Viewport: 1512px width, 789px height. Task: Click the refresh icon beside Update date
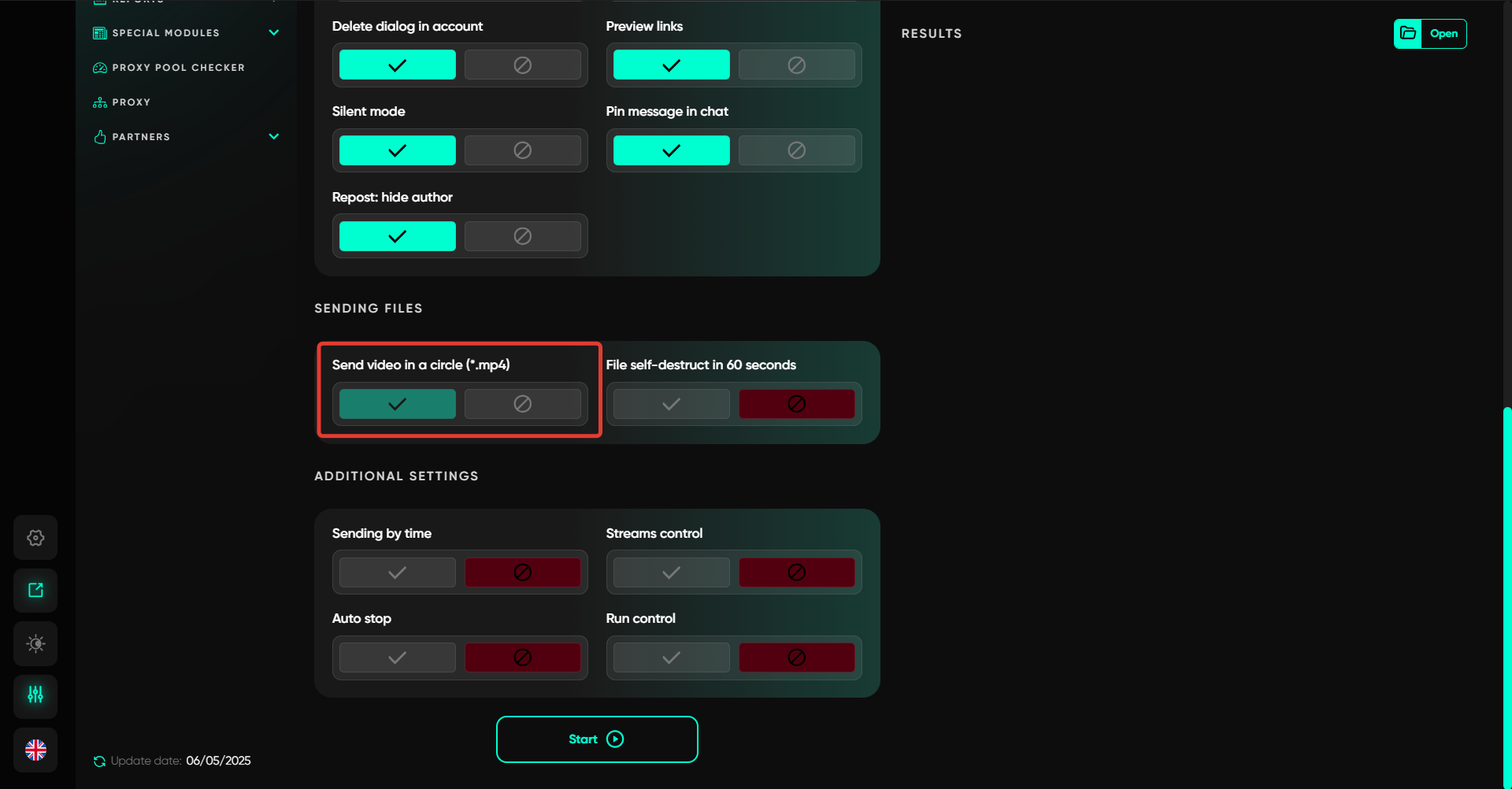[x=99, y=761]
